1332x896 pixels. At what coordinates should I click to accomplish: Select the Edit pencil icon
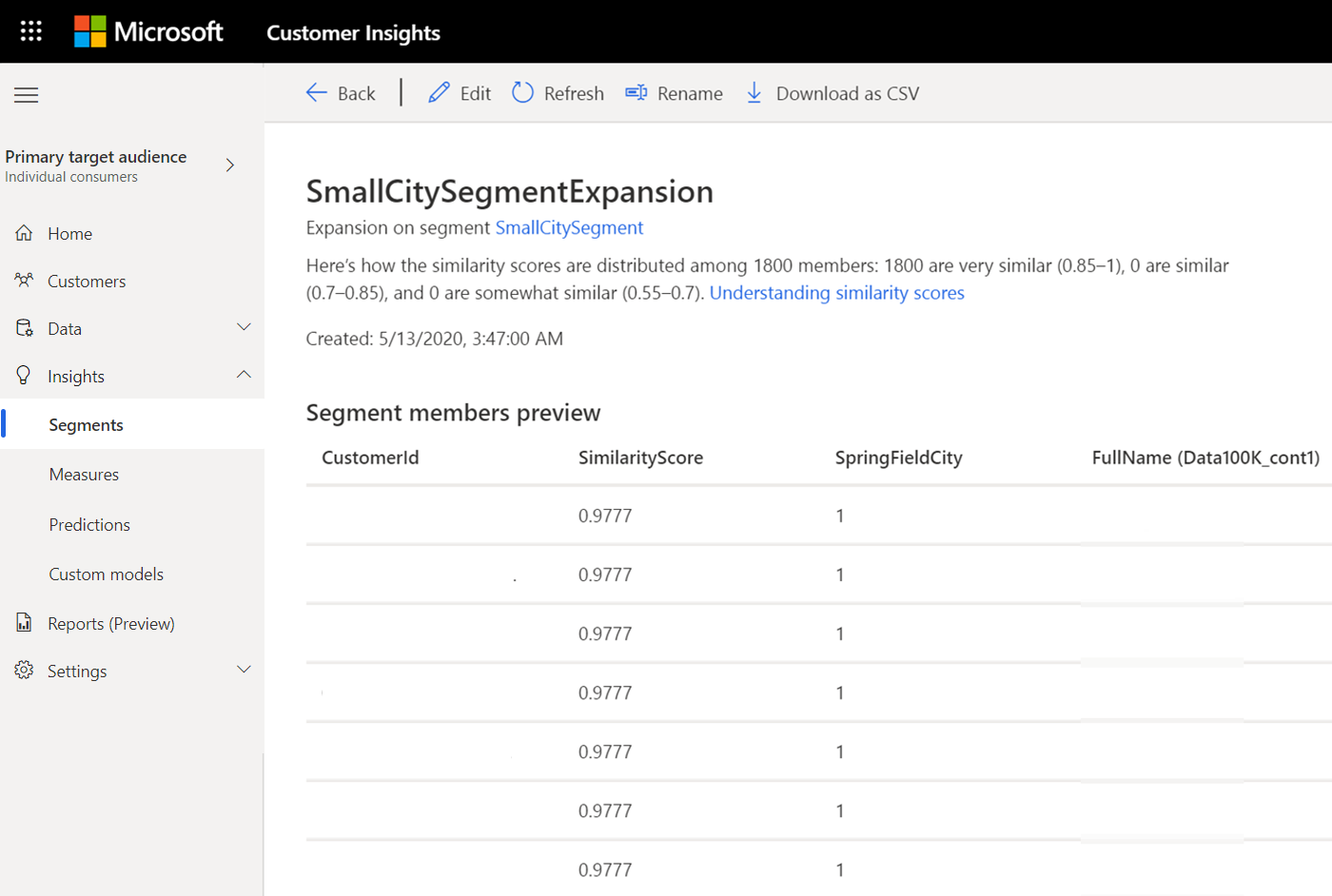pyautogui.click(x=438, y=92)
